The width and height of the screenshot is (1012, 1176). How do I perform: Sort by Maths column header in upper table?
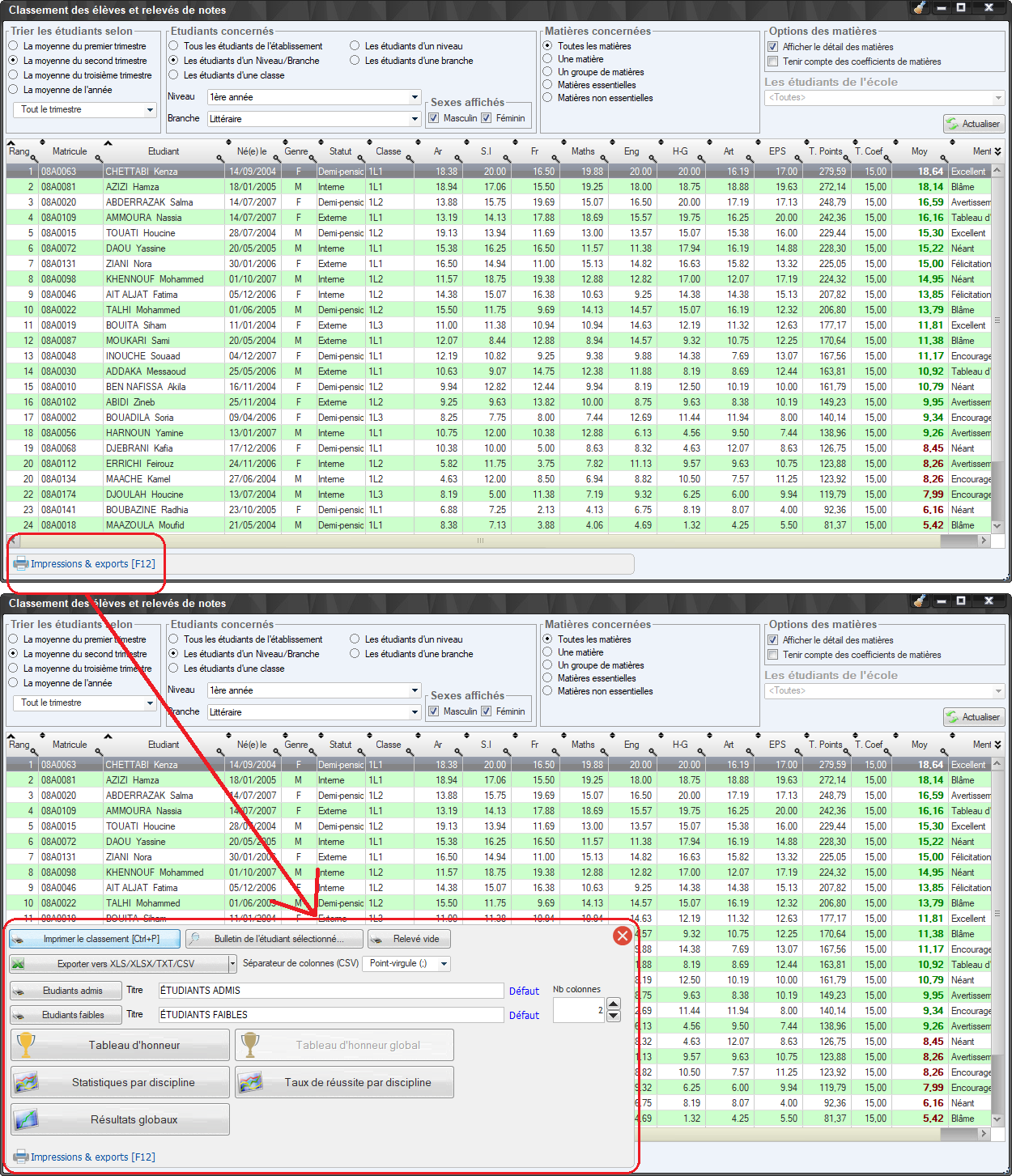pos(583,151)
